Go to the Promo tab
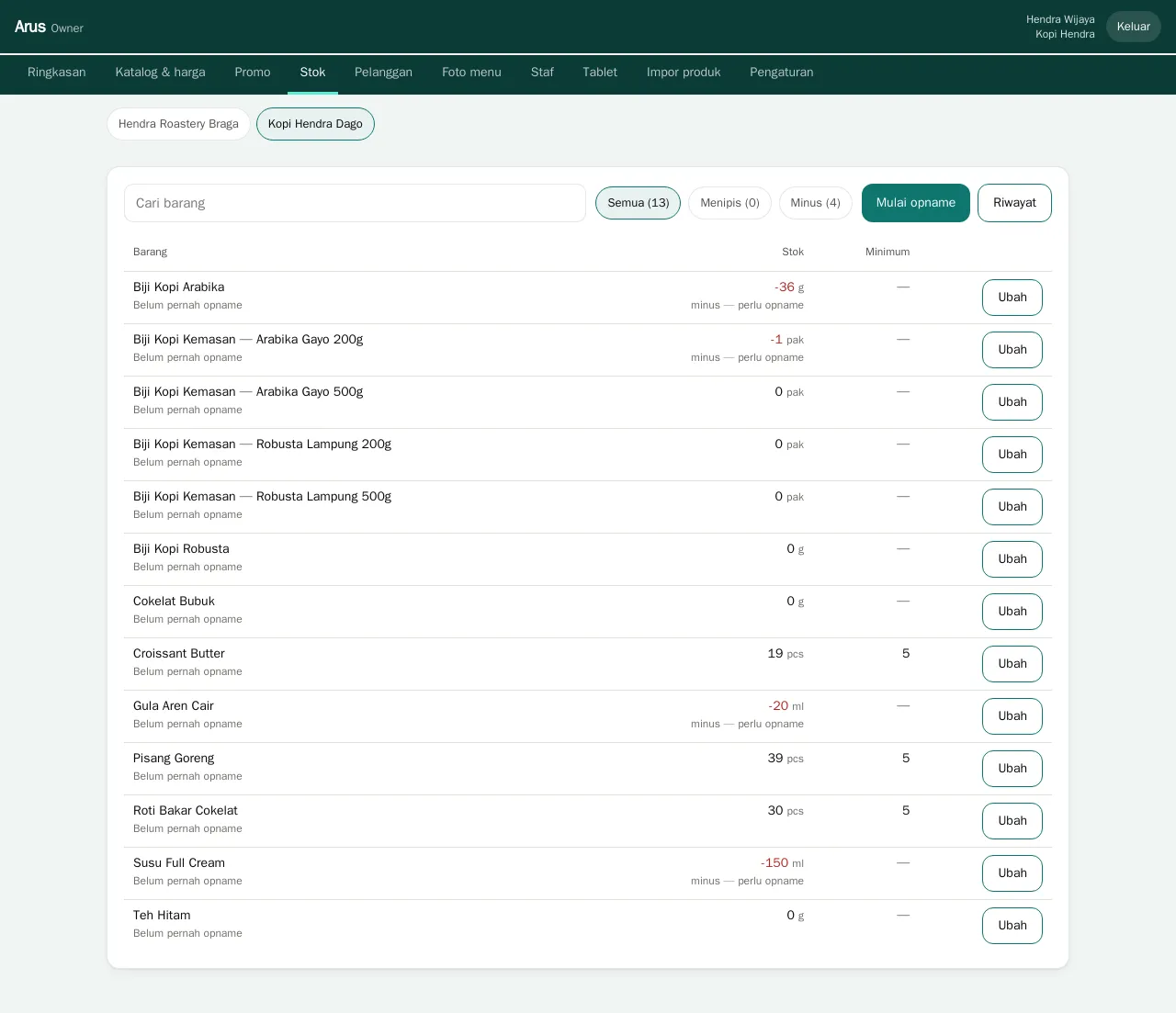 (253, 73)
